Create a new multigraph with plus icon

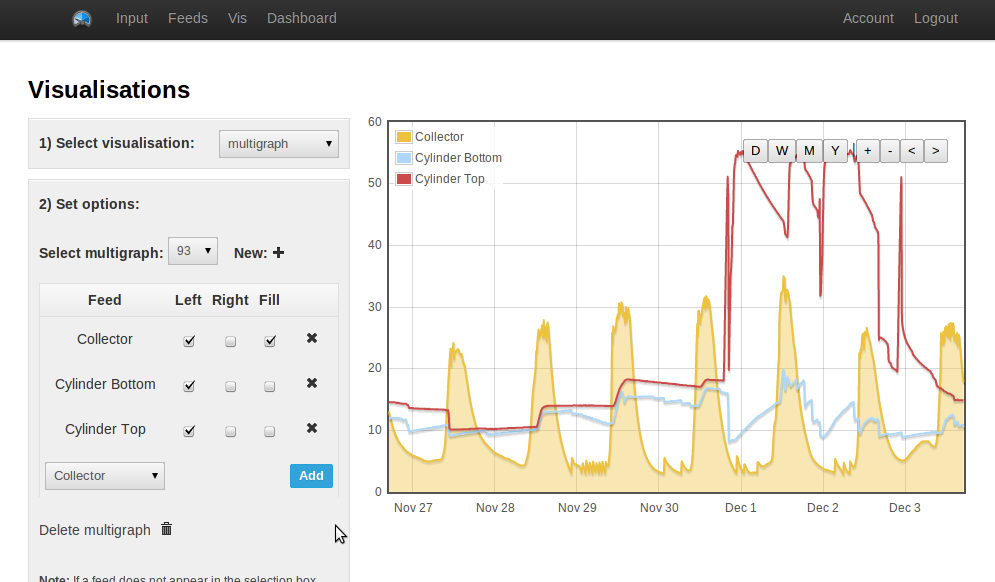pyautogui.click(x=278, y=253)
